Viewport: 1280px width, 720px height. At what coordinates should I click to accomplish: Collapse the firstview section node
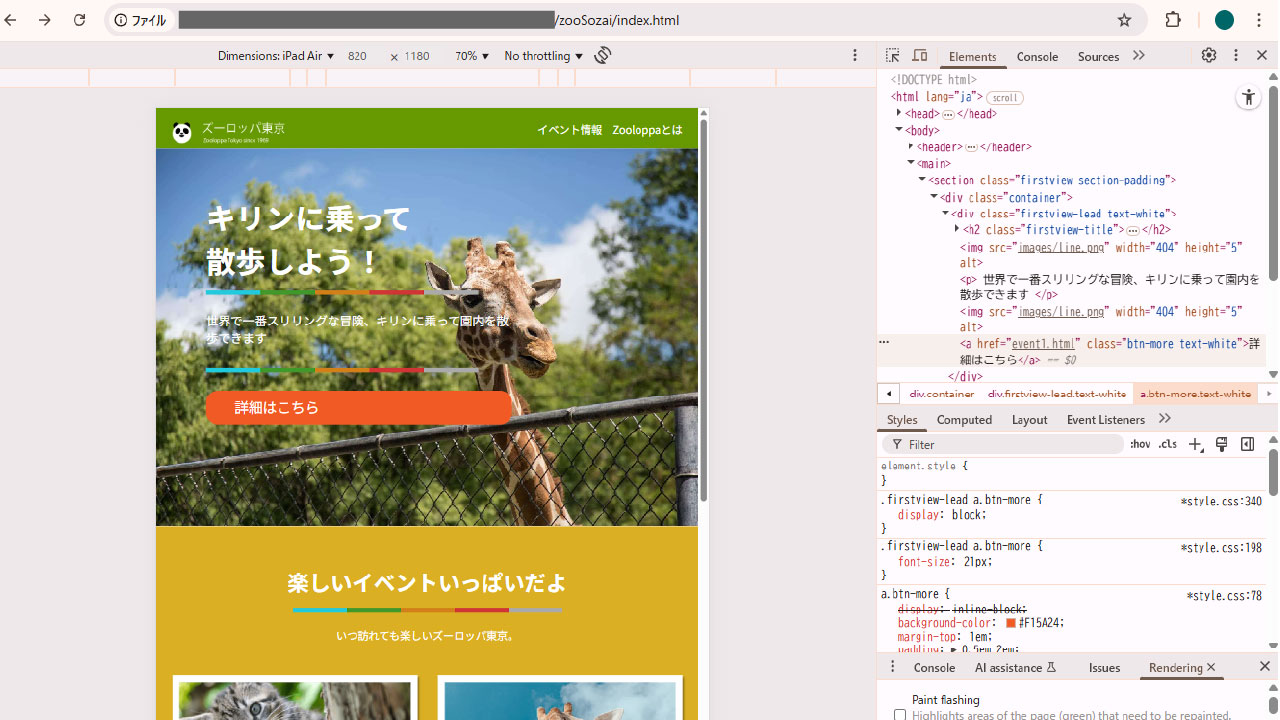coord(922,180)
